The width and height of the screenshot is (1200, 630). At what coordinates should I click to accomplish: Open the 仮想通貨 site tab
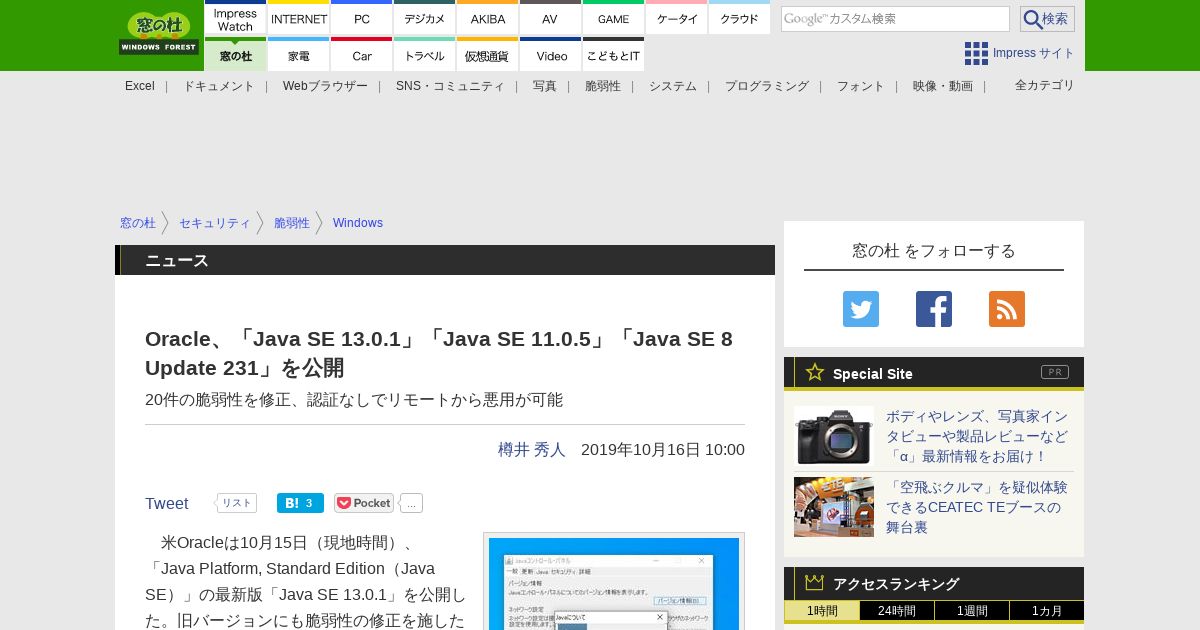488,55
